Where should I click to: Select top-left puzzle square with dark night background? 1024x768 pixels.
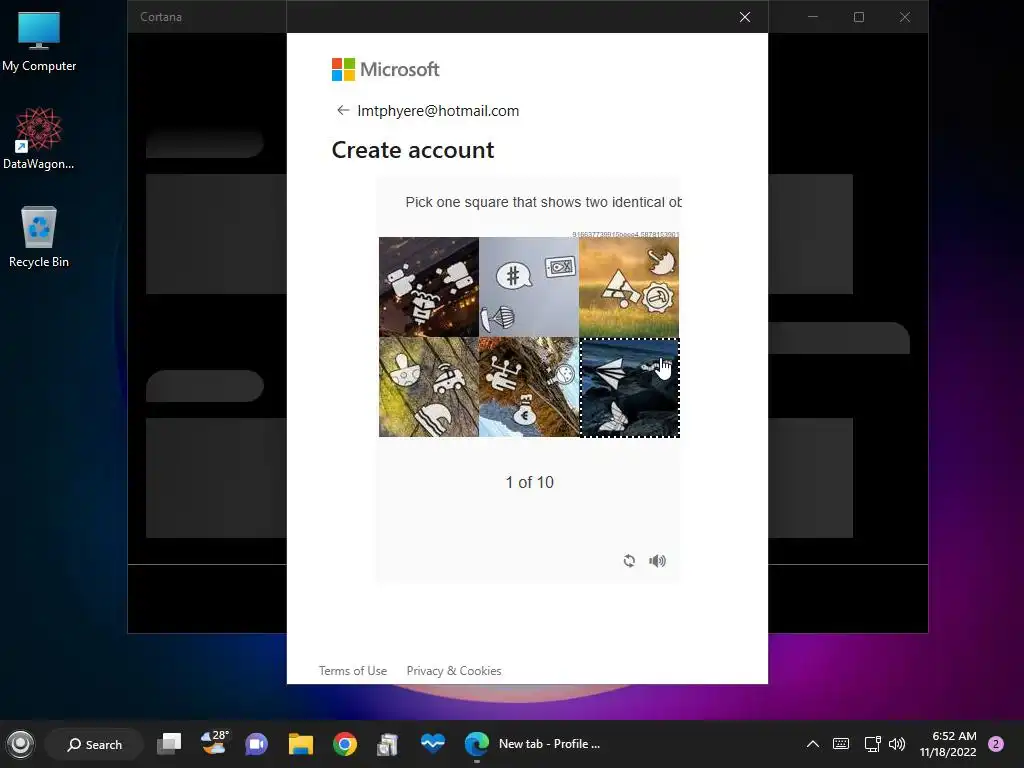click(428, 287)
